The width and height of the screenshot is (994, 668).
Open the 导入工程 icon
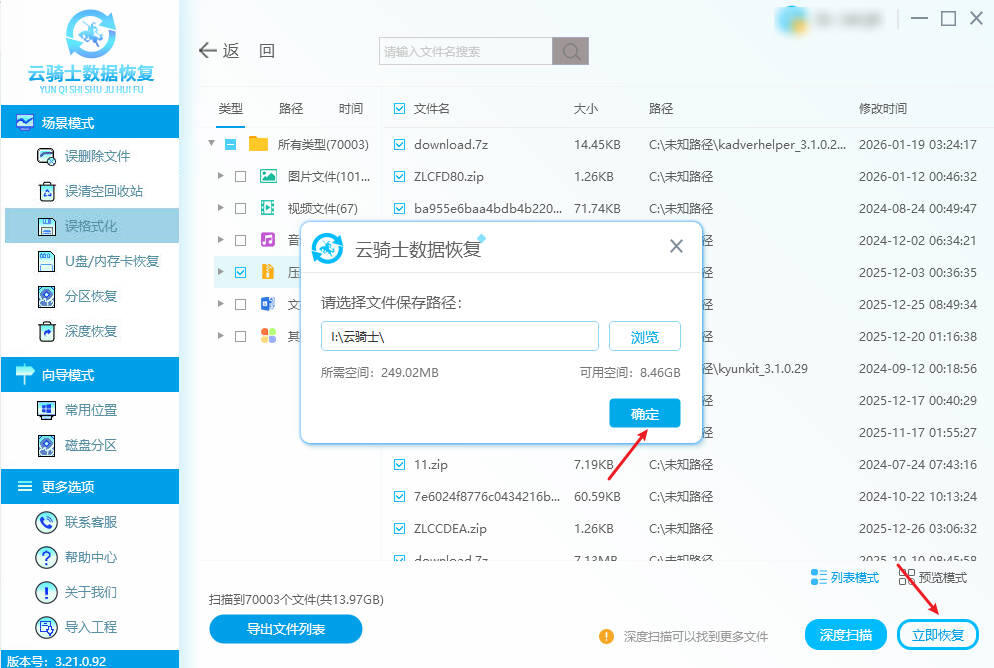coord(46,627)
